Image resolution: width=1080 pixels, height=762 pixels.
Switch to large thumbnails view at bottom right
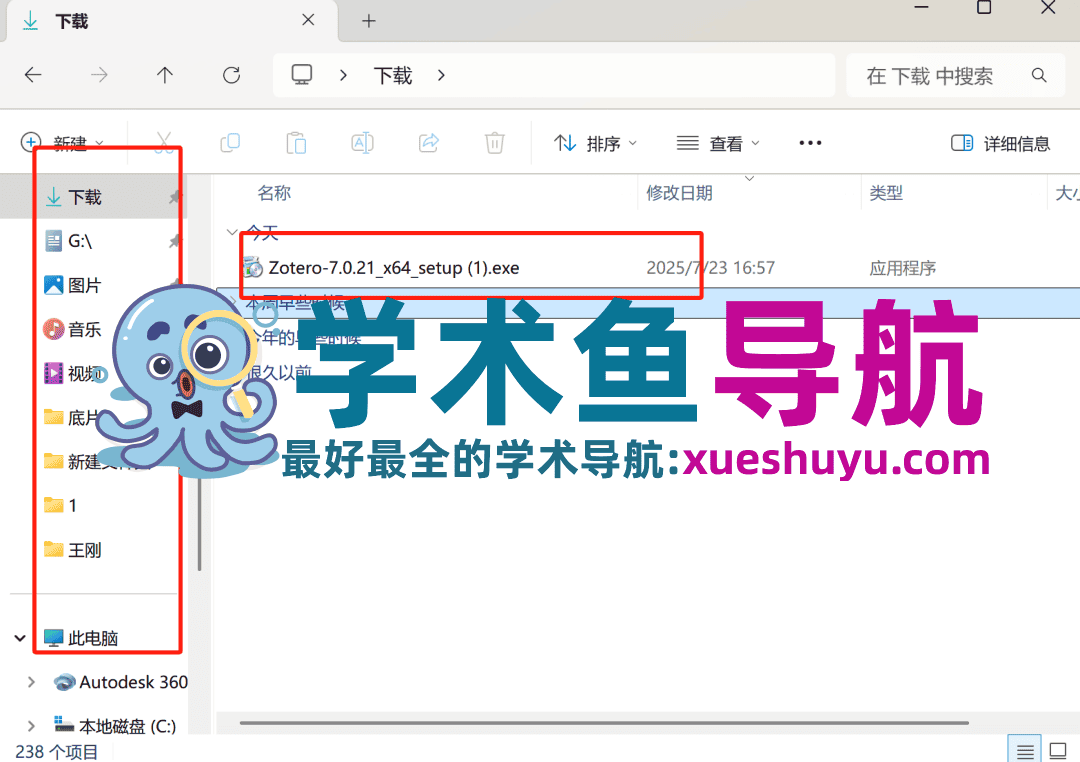[1058, 748]
